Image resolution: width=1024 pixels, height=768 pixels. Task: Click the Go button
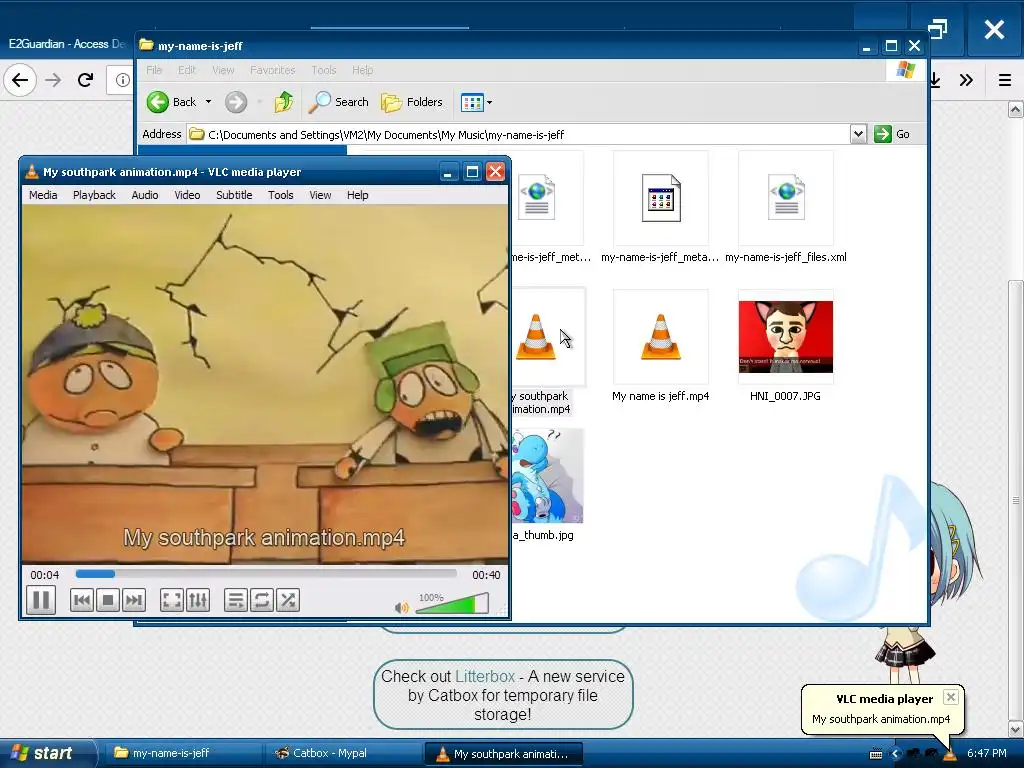(x=892, y=134)
